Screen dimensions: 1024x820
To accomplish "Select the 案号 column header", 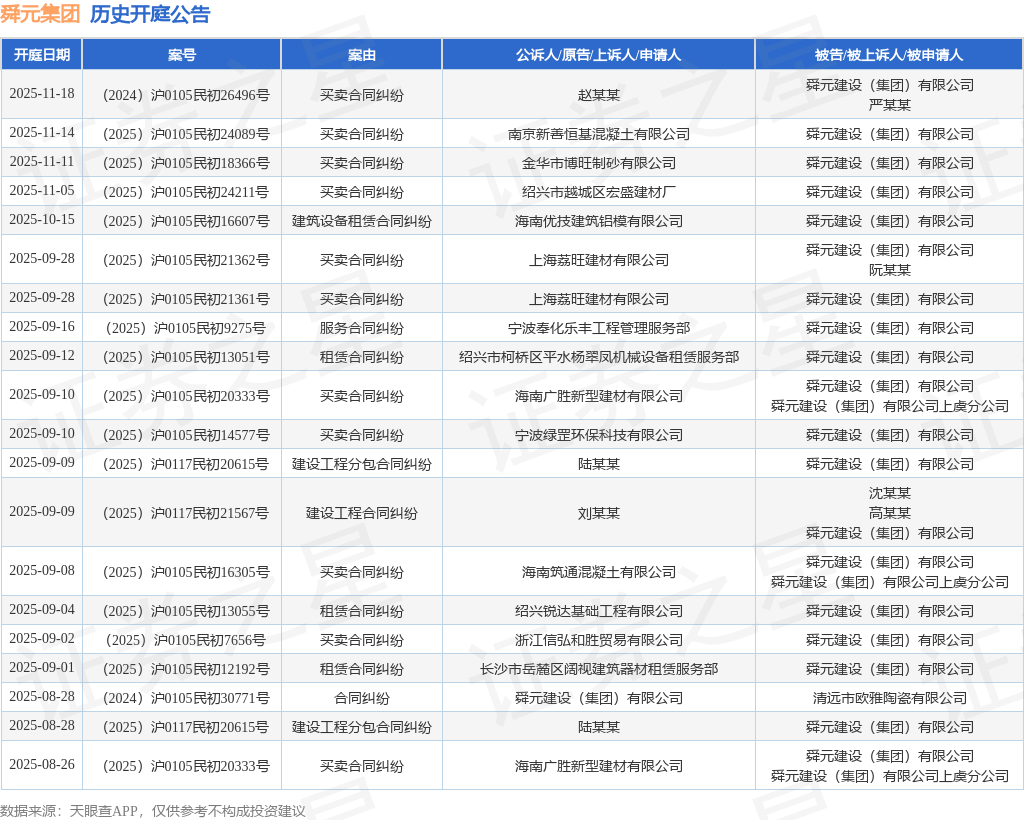I will tap(182, 55).
